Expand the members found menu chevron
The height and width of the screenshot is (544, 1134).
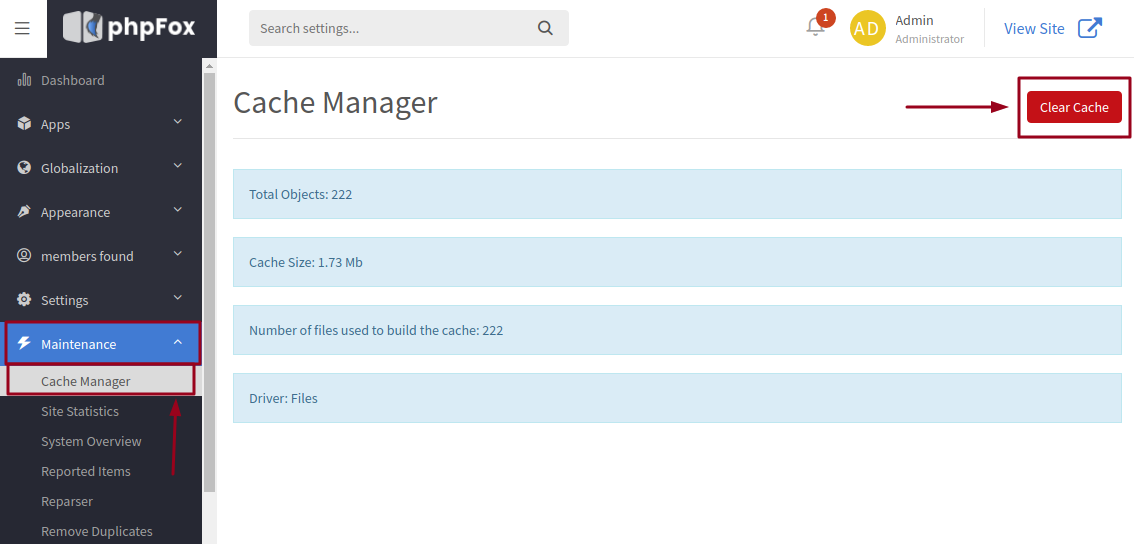pyautogui.click(x=178, y=255)
